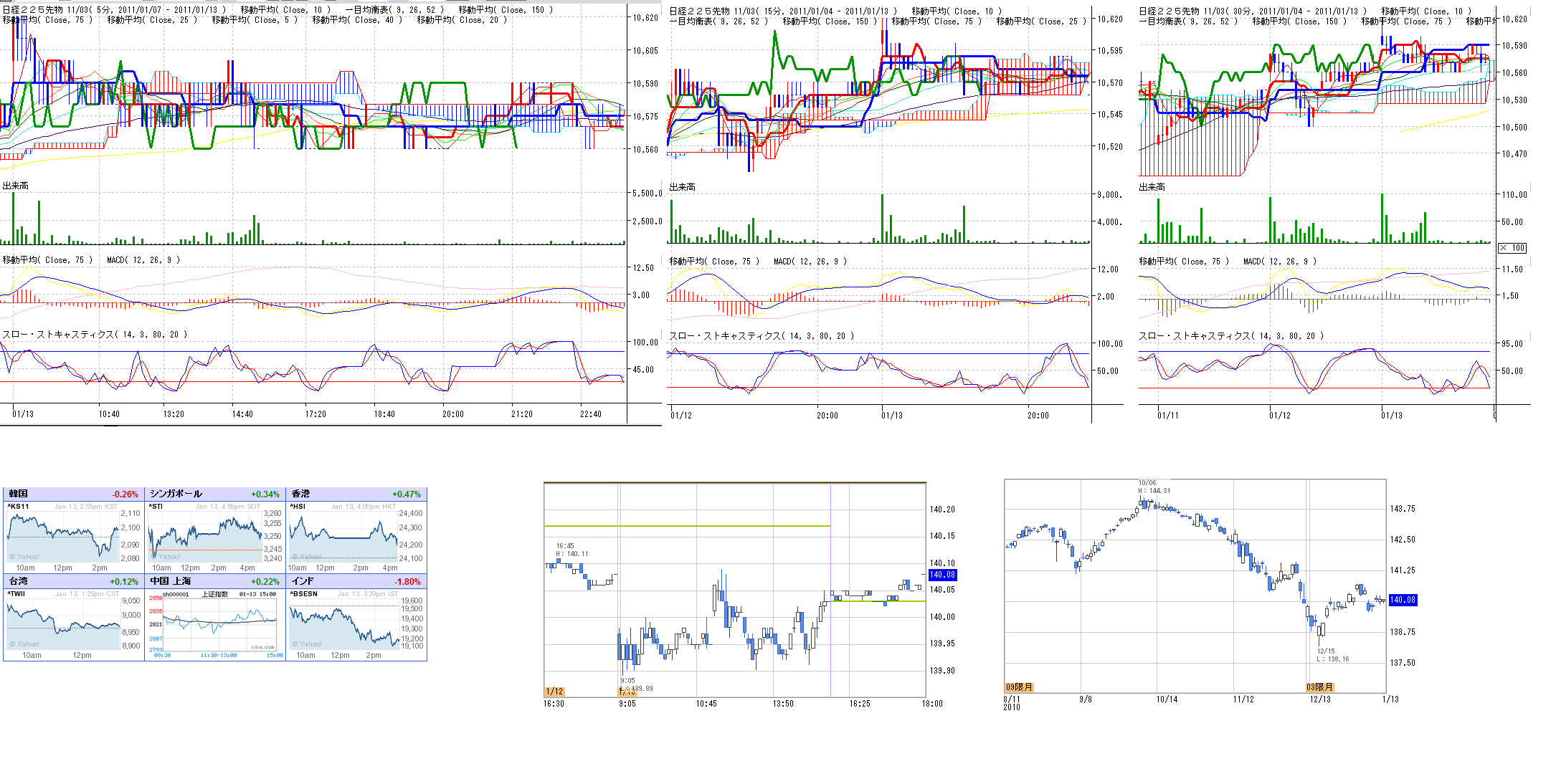This screenshot has height=784, width=1556.
Task: Click the 09限月 contract marker
Action: (x=1019, y=687)
